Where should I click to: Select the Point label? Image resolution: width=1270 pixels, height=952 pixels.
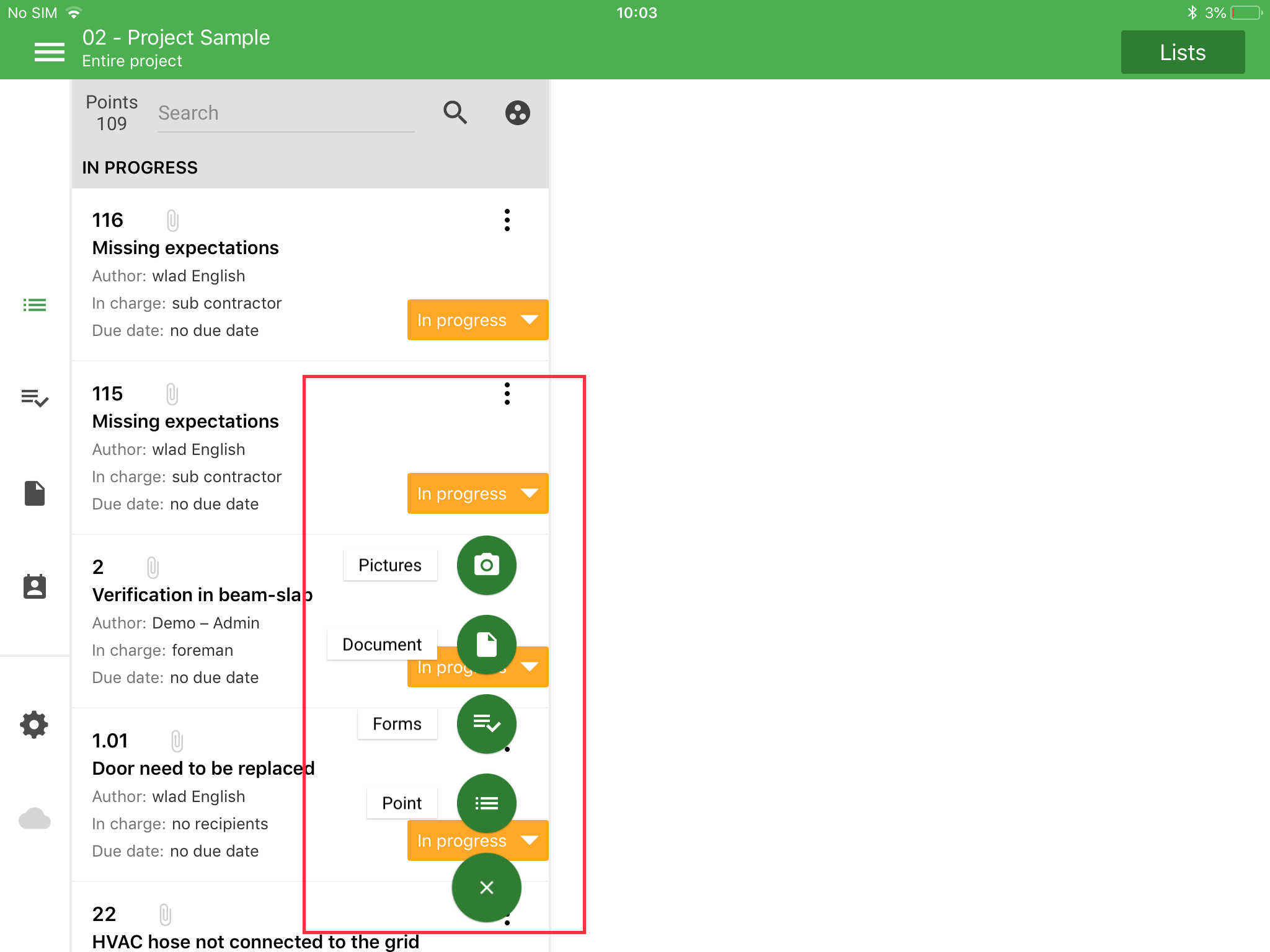(x=402, y=803)
